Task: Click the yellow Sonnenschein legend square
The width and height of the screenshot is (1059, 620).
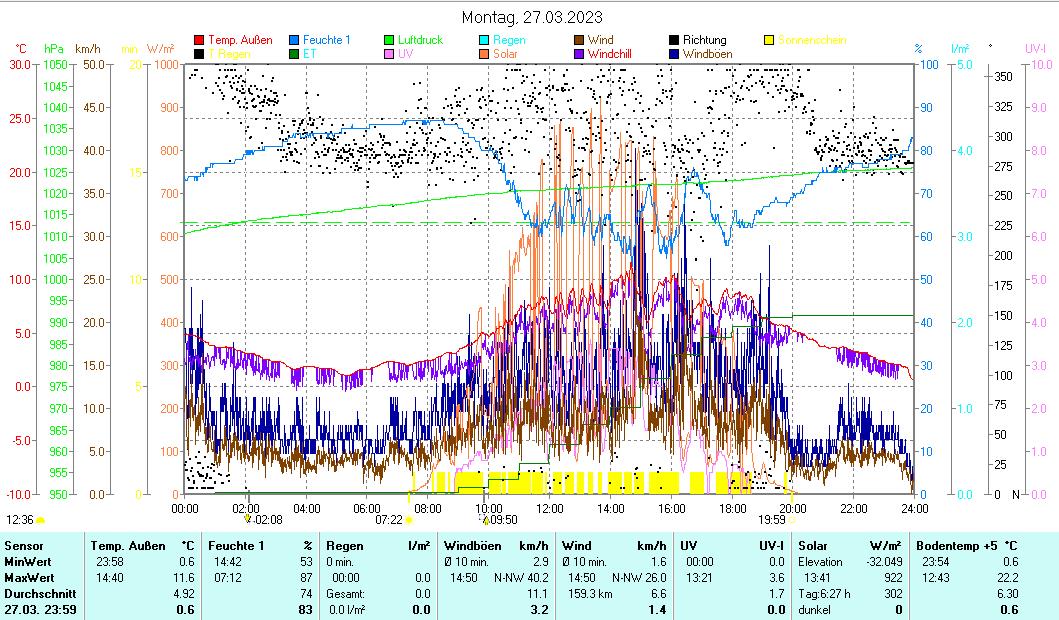Action: click(770, 41)
